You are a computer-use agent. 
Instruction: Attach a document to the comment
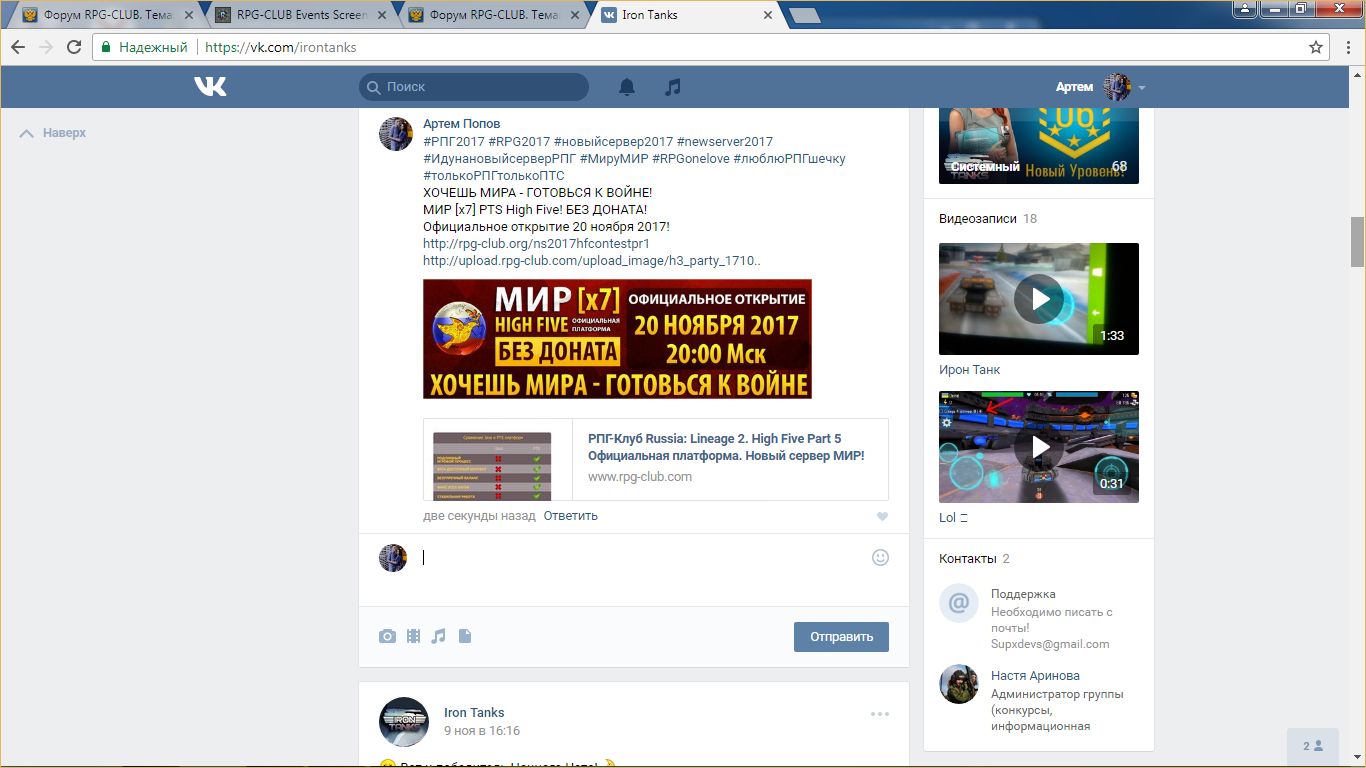tap(465, 636)
